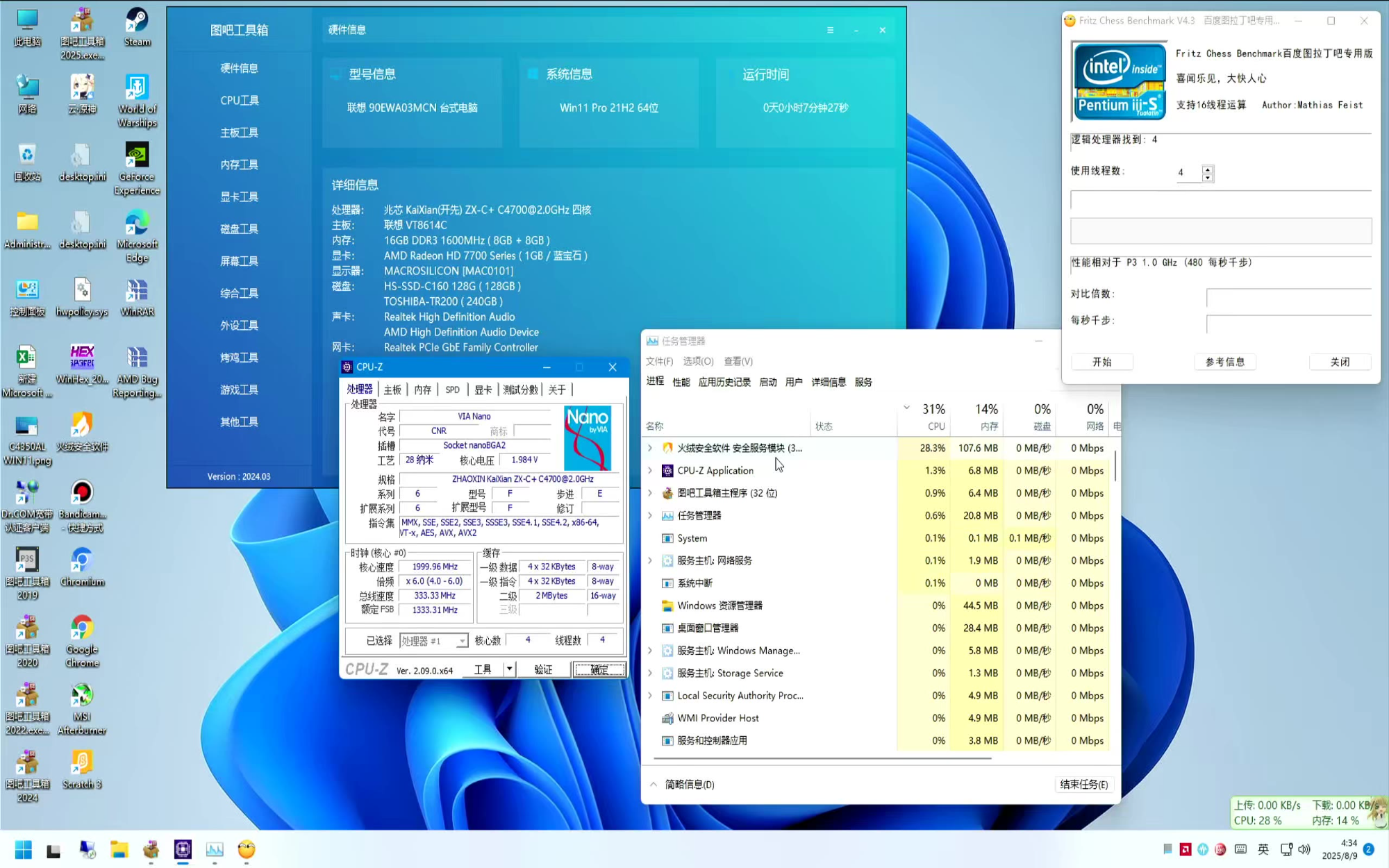Expand the CPU-Z Application process row
This screenshot has width=1389, height=868.
[650, 471]
